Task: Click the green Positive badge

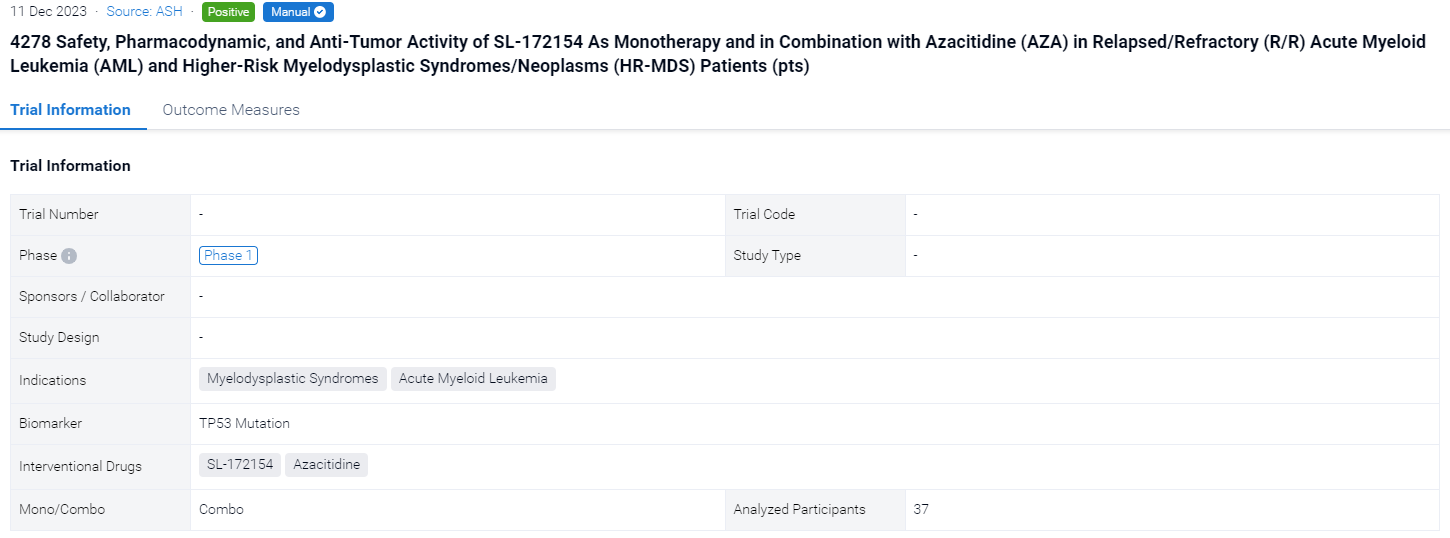Action: coord(228,12)
